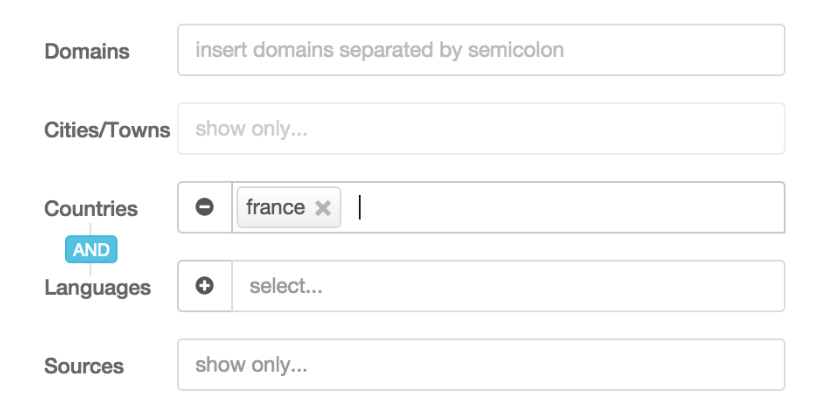817x400 pixels.
Task: Open the Sources show only dropdown
Action: pos(480,365)
